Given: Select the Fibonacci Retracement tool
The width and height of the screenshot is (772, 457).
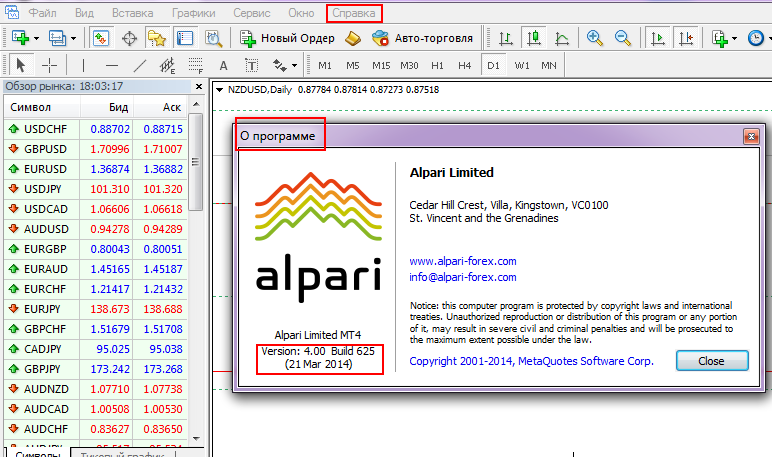Looking at the screenshot, I should [x=195, y=65].
